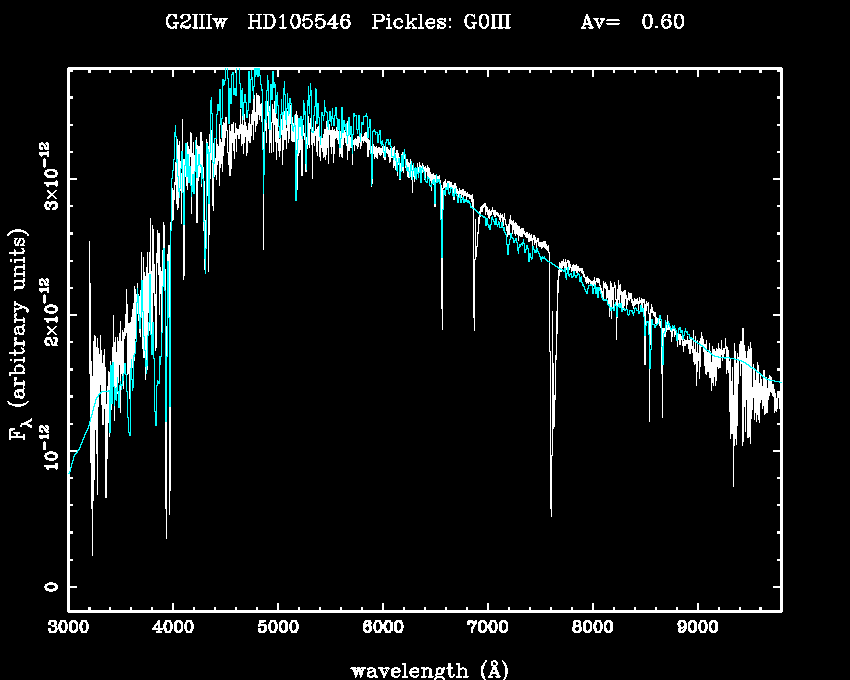The image size is (850, 680).
Task: Click bottom of deep absorption dip near 7600 Å
Action: click(x=551, y=514)
